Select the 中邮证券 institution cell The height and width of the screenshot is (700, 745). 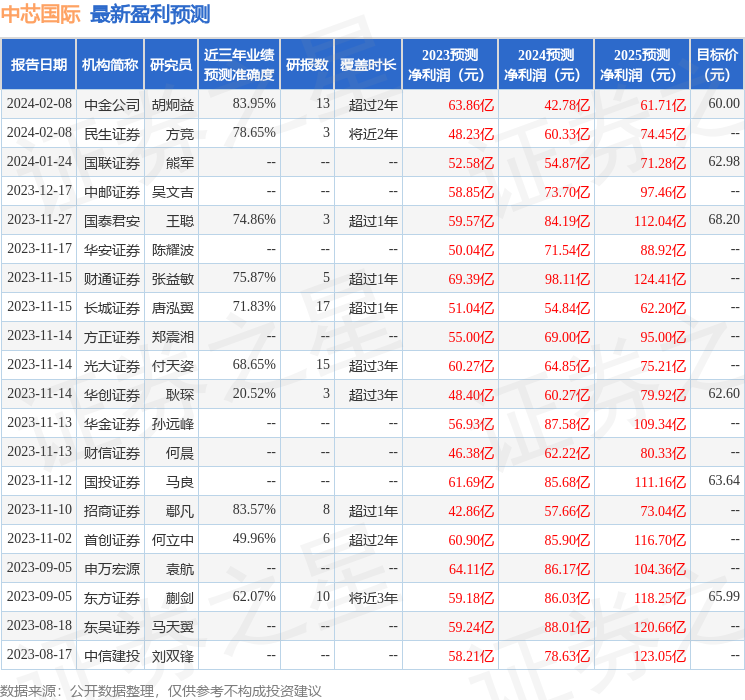[x=112, y=192]
